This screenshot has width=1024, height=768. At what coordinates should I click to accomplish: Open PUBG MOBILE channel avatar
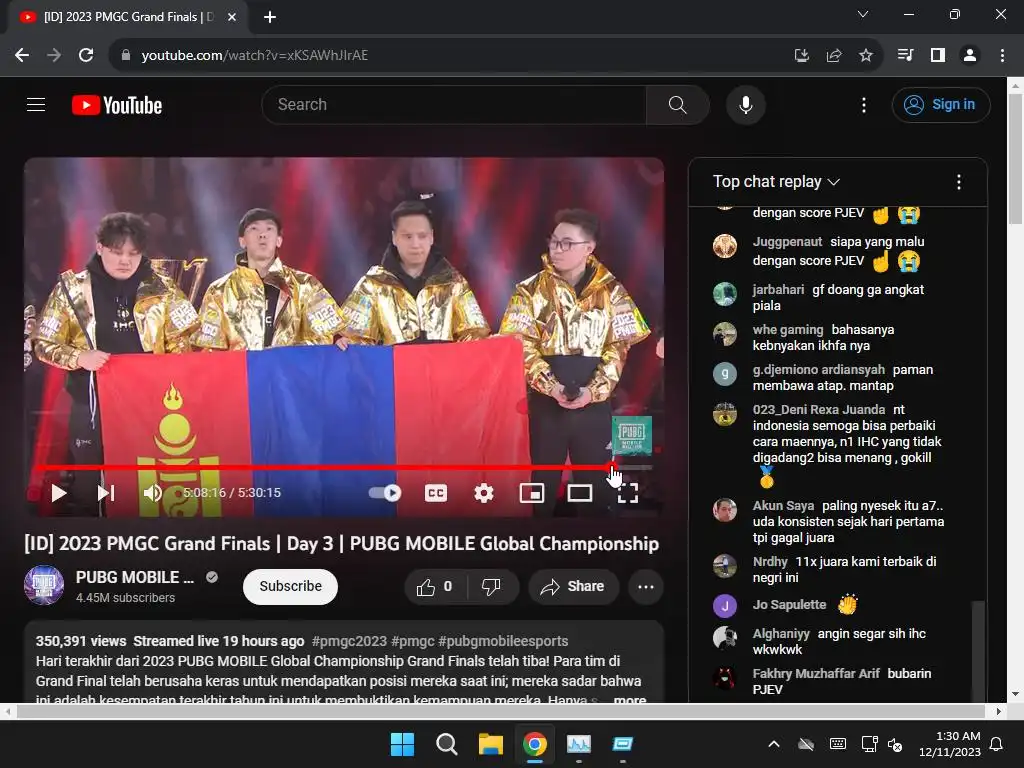[44, 585]
